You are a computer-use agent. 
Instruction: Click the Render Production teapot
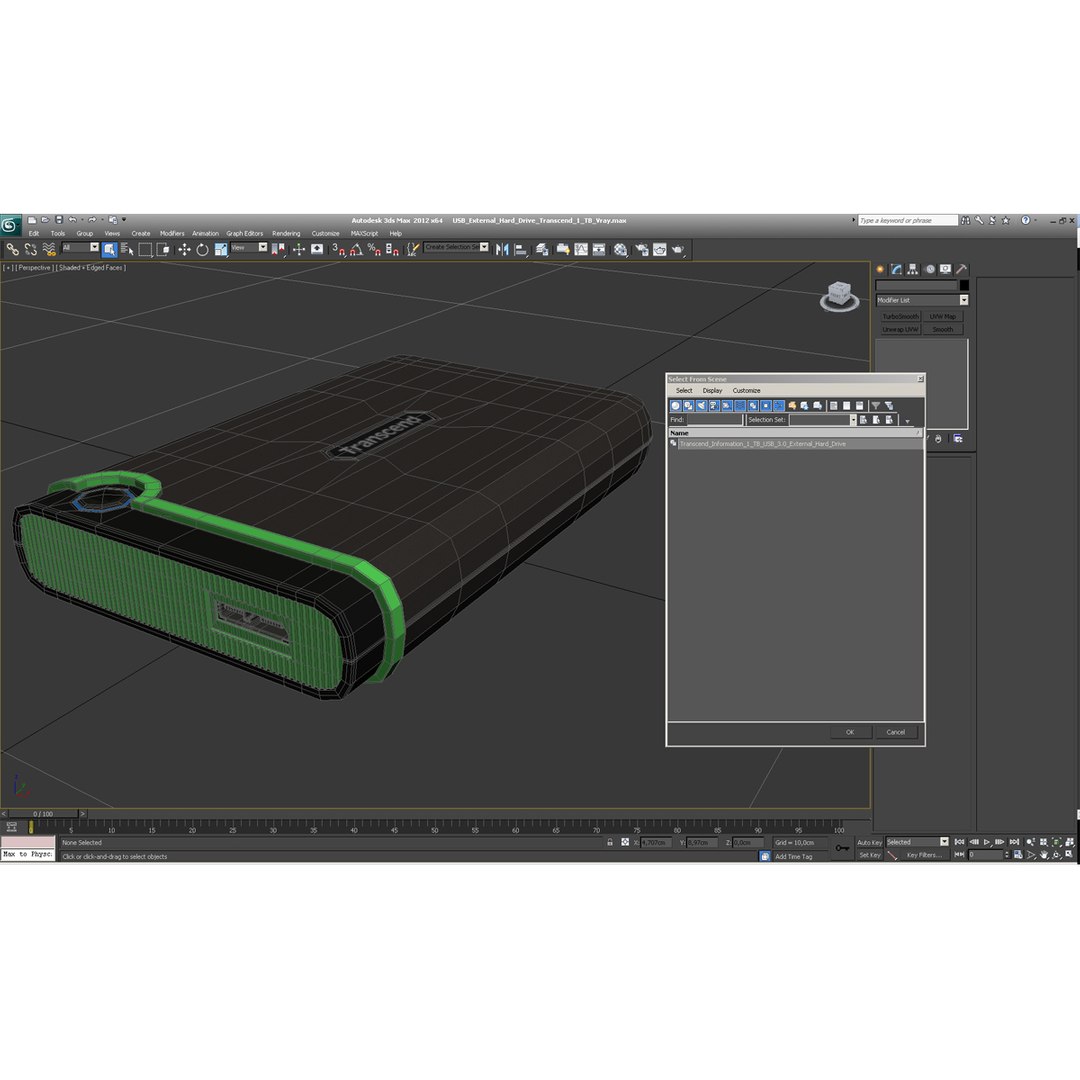coord(678,249)
